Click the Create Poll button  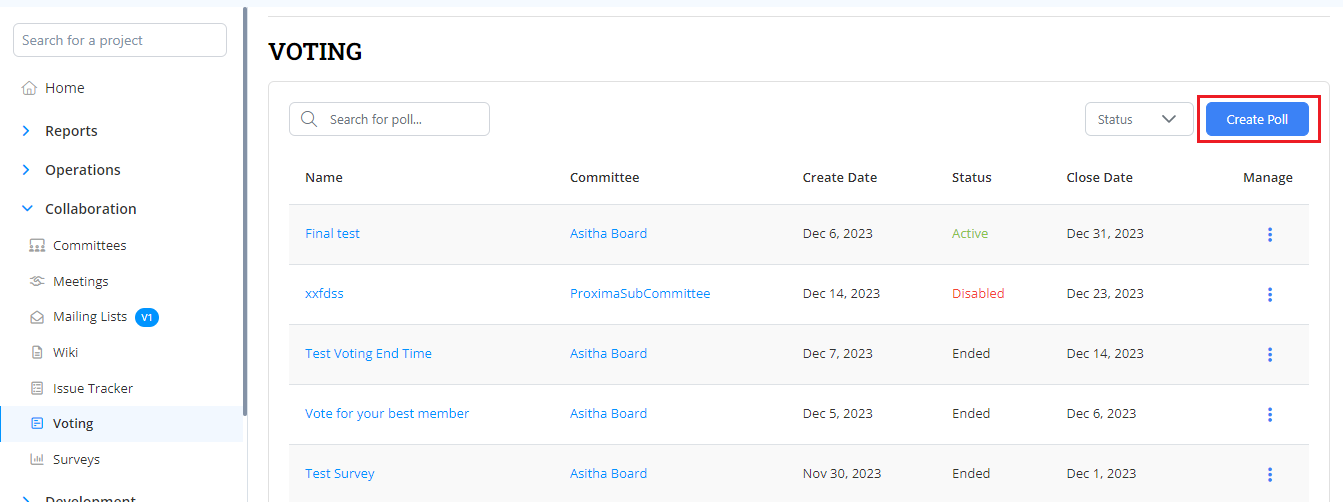tap(1256, 119)
